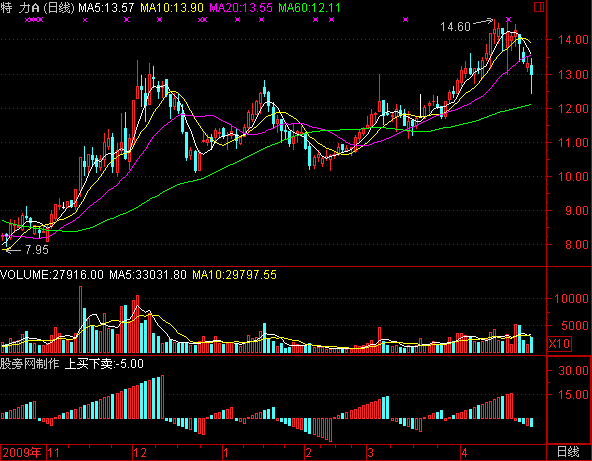
Task: Jump to month 12 on the time axis
Action: coord(140,453)
